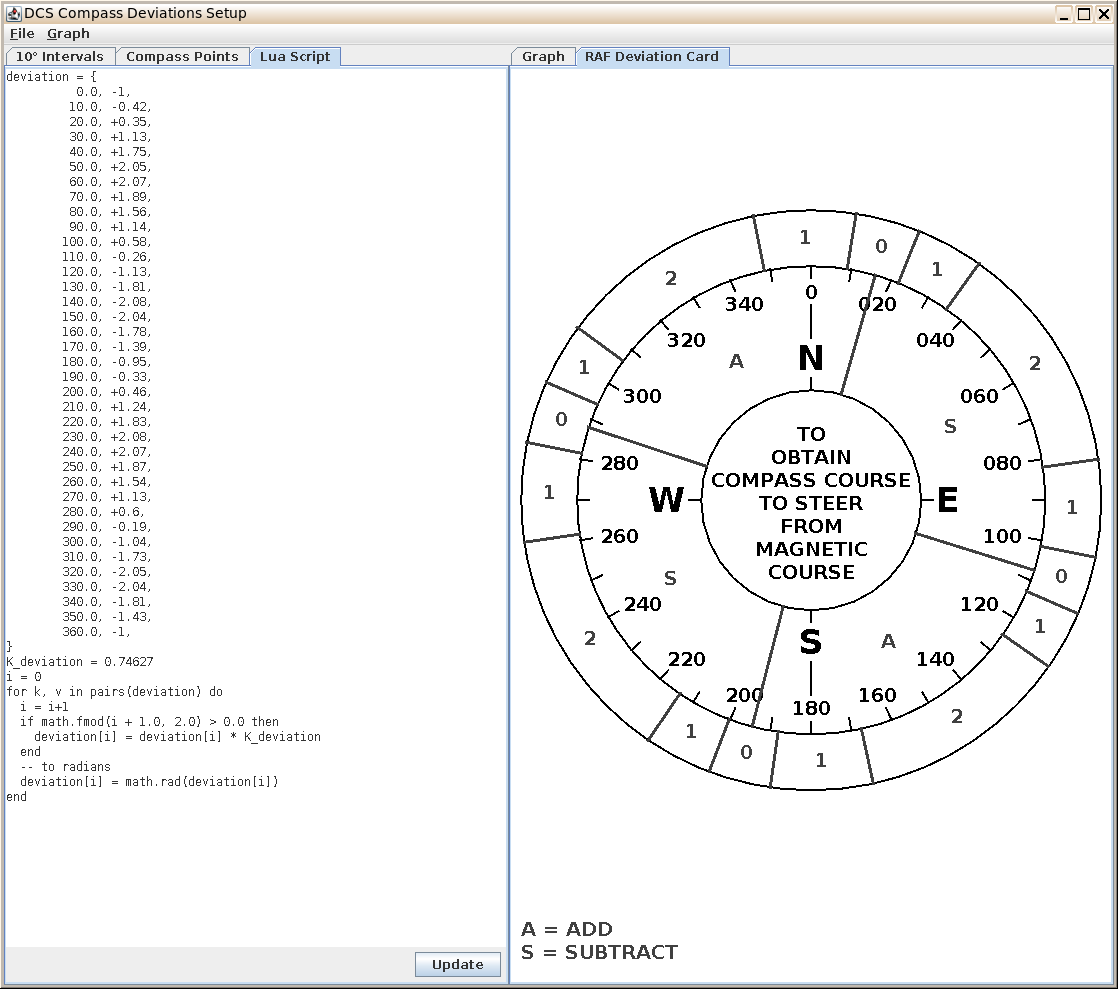Click the large W on compass card
Screen dimensions: 1118x989
pyautogui.click(x=666, y=500)
